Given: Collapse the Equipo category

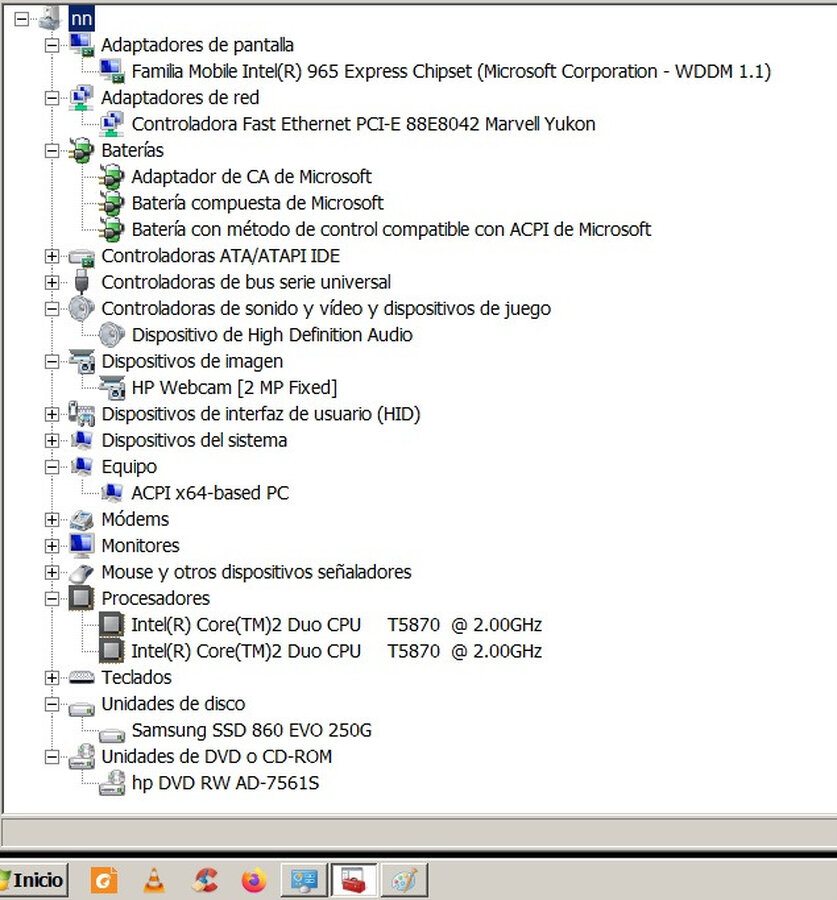Looking at the screenshot, I should (52, 467).
